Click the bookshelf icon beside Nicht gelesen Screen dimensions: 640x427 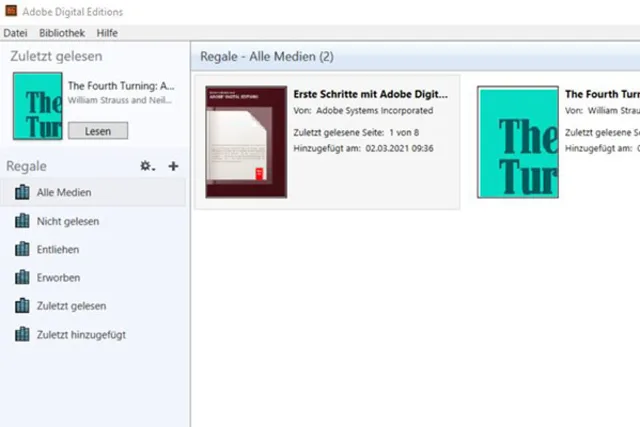click(22, 221)
